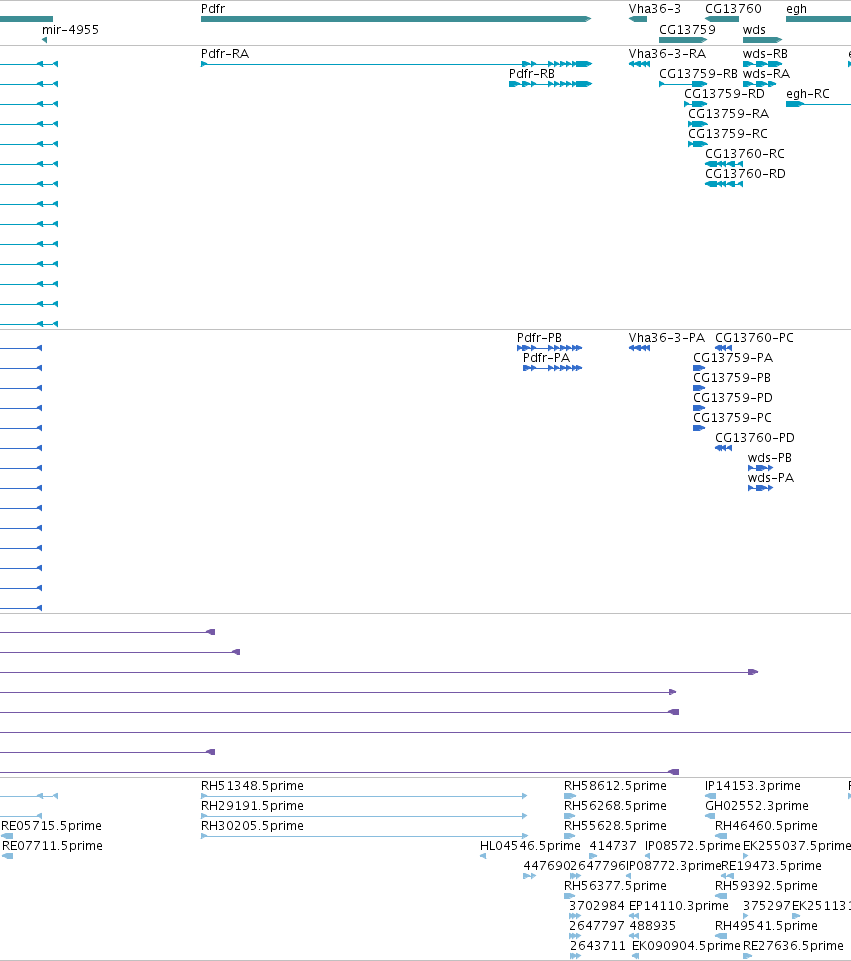Select the RH56377.5prime cDNA entry
The width and height of the screenshot is (851, 961).
click(615, 886)
